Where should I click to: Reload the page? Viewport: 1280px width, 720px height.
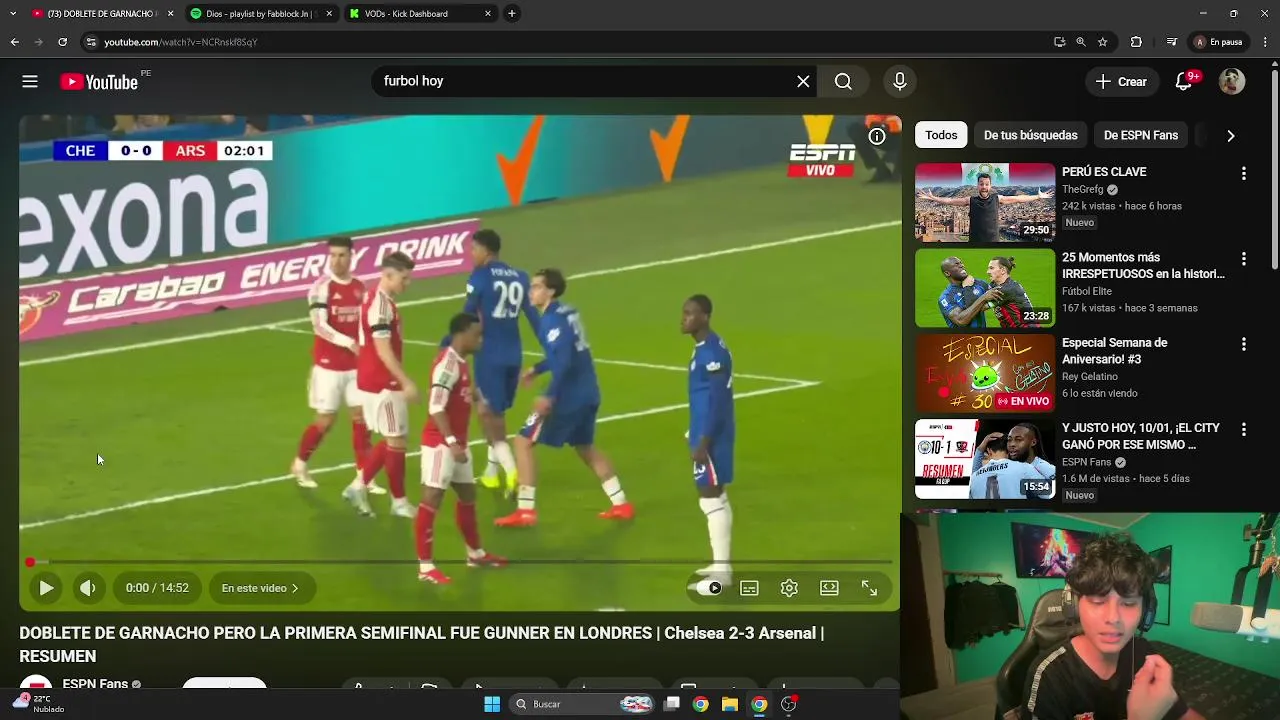tap(62, 42)
